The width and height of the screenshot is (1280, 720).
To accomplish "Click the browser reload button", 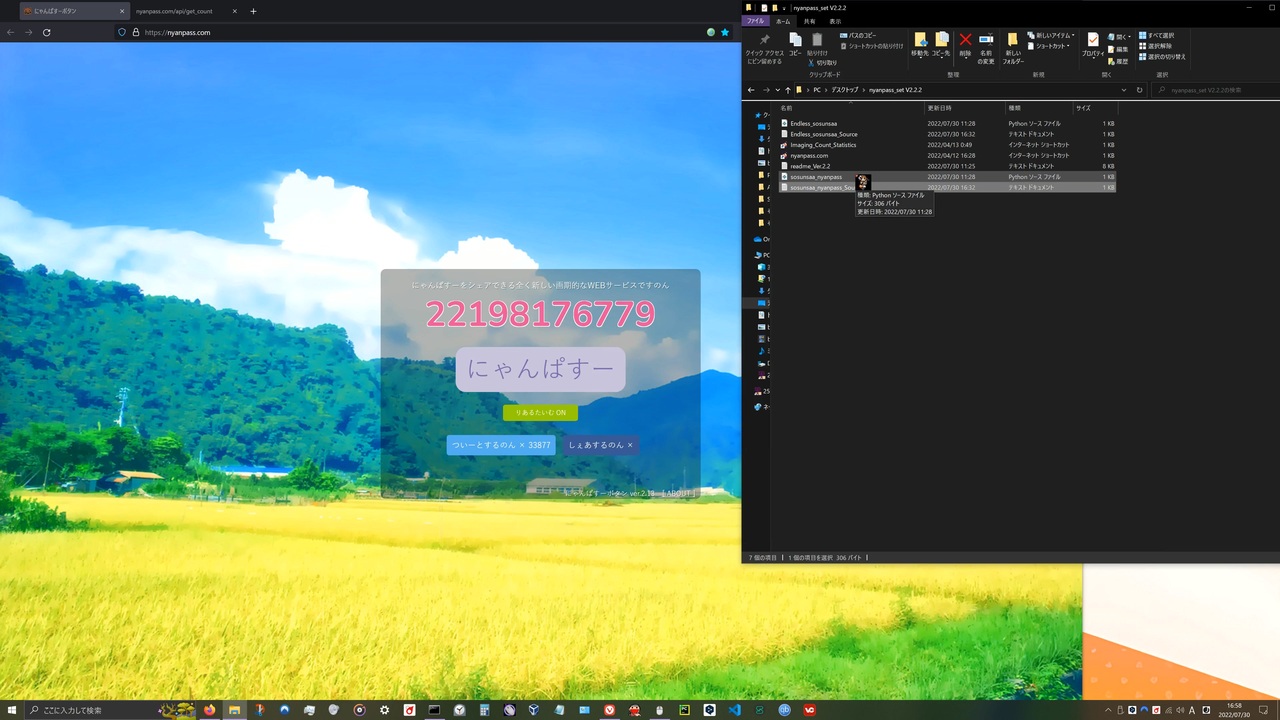I will coord(46,32).
